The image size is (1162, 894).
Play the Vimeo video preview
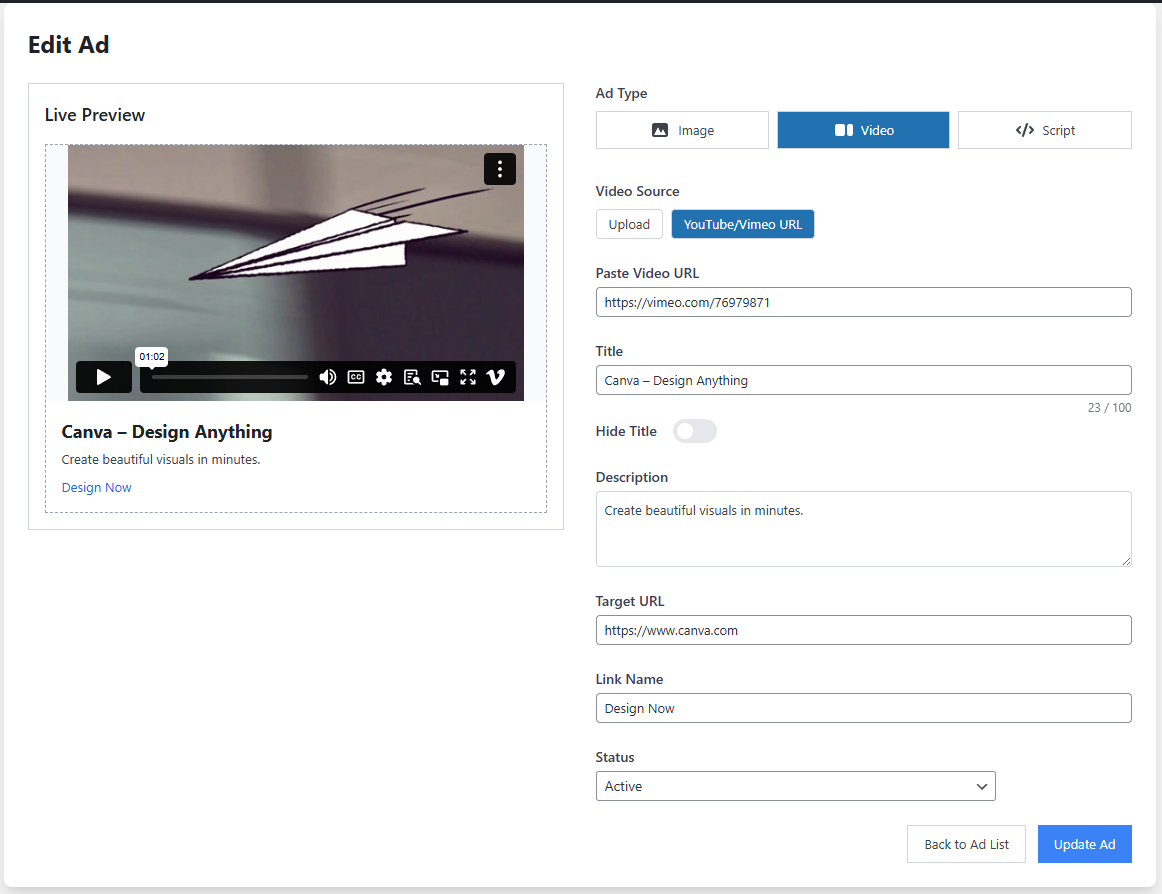103,377
